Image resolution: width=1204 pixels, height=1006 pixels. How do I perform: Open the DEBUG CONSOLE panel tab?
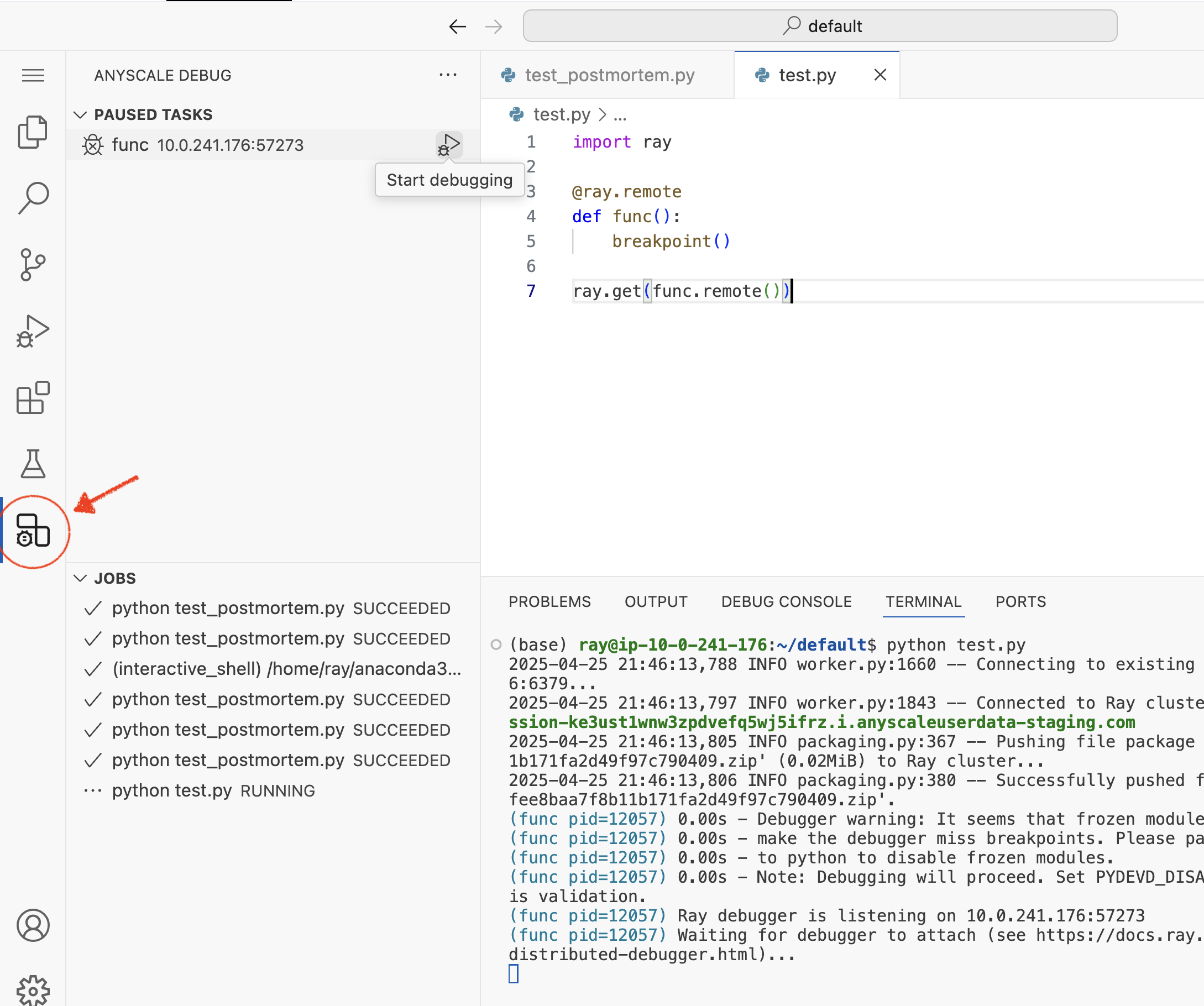pos(786,601)
